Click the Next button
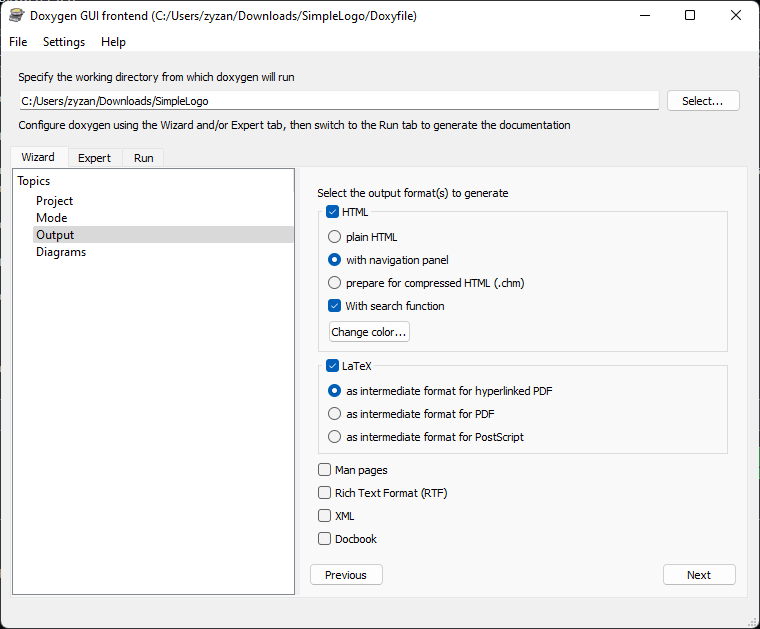Screen dimensions: 760x629 click(x=699, y=575)
